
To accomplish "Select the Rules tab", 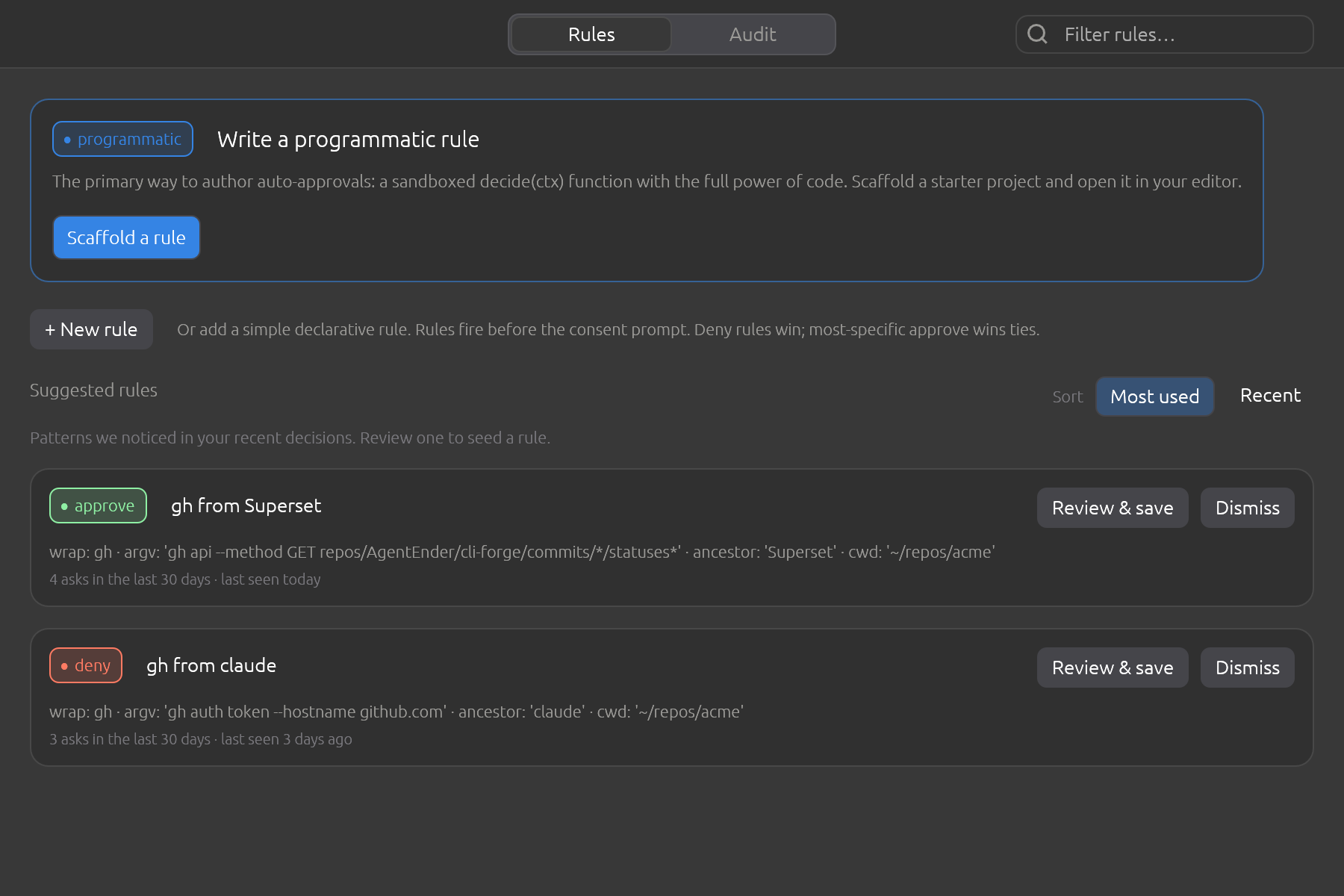I will click(x=591, y=34).
